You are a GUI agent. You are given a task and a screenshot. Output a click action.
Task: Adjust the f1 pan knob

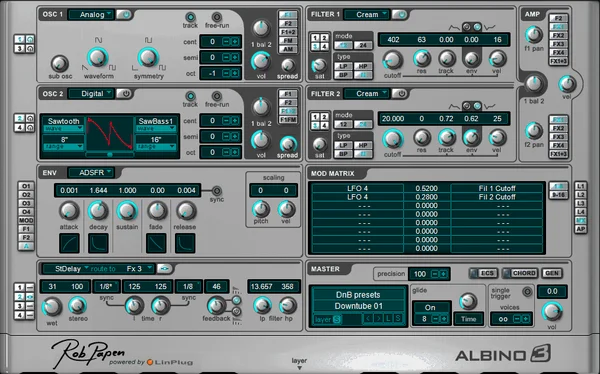pos(533,35)
